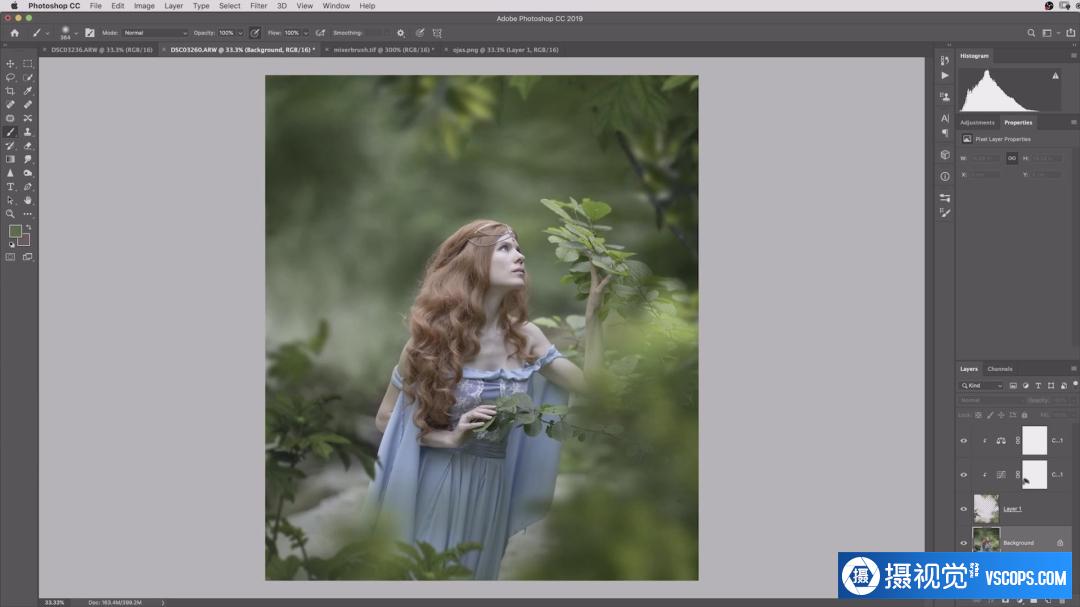Click mask thumbnail of top adjustment layer
Screen dimensions: 1080x607
(1034, 440)
